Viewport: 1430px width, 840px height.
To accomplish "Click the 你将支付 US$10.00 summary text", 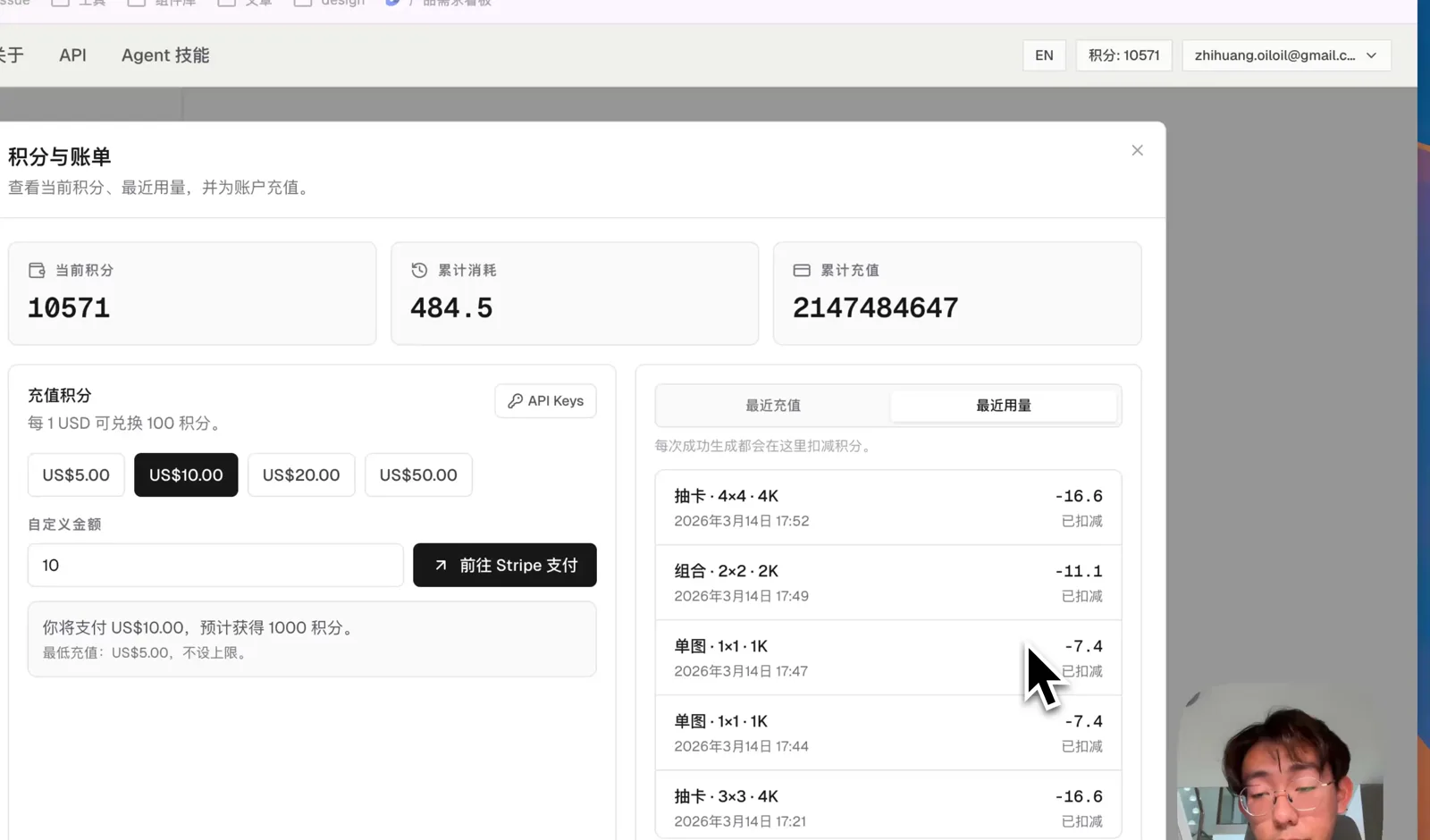I will click(x=200, y=628).
